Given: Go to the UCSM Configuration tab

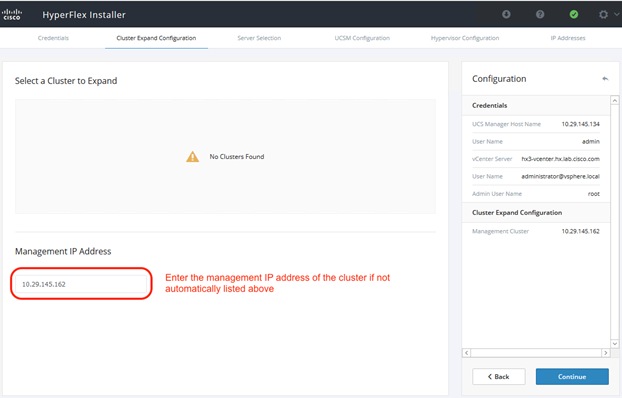Looking at the screenshot, I should (362, 38).
